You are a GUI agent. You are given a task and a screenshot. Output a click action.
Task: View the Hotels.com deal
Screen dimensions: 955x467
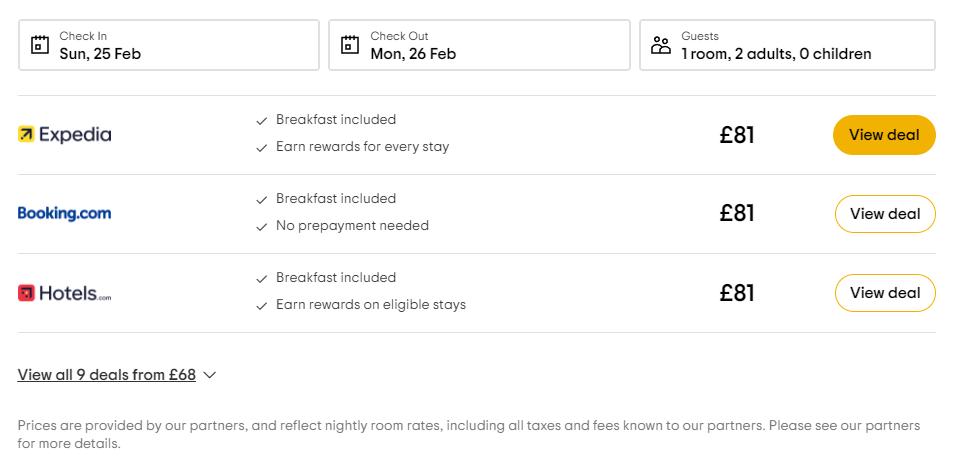[x=884, y=293]
